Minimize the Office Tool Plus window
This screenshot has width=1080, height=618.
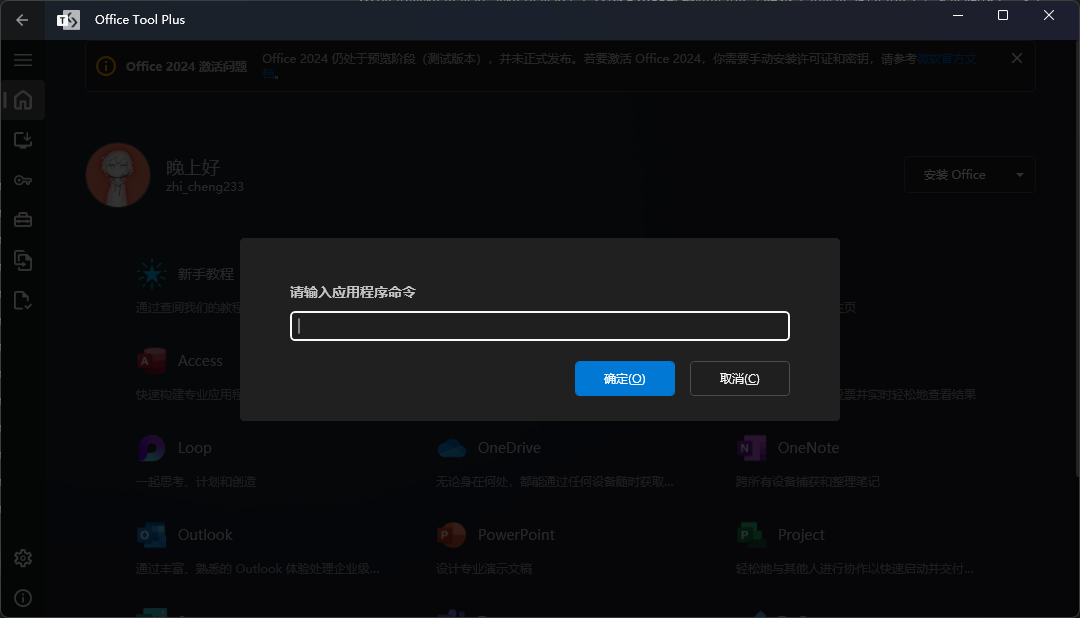coord(957,15)
